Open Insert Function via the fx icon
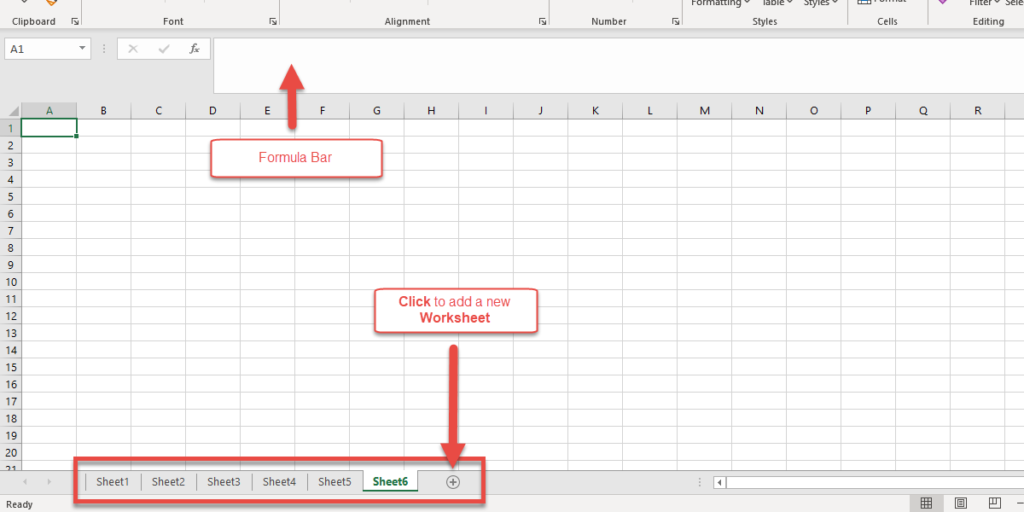Screen dimensions: 1024x512 195,49
